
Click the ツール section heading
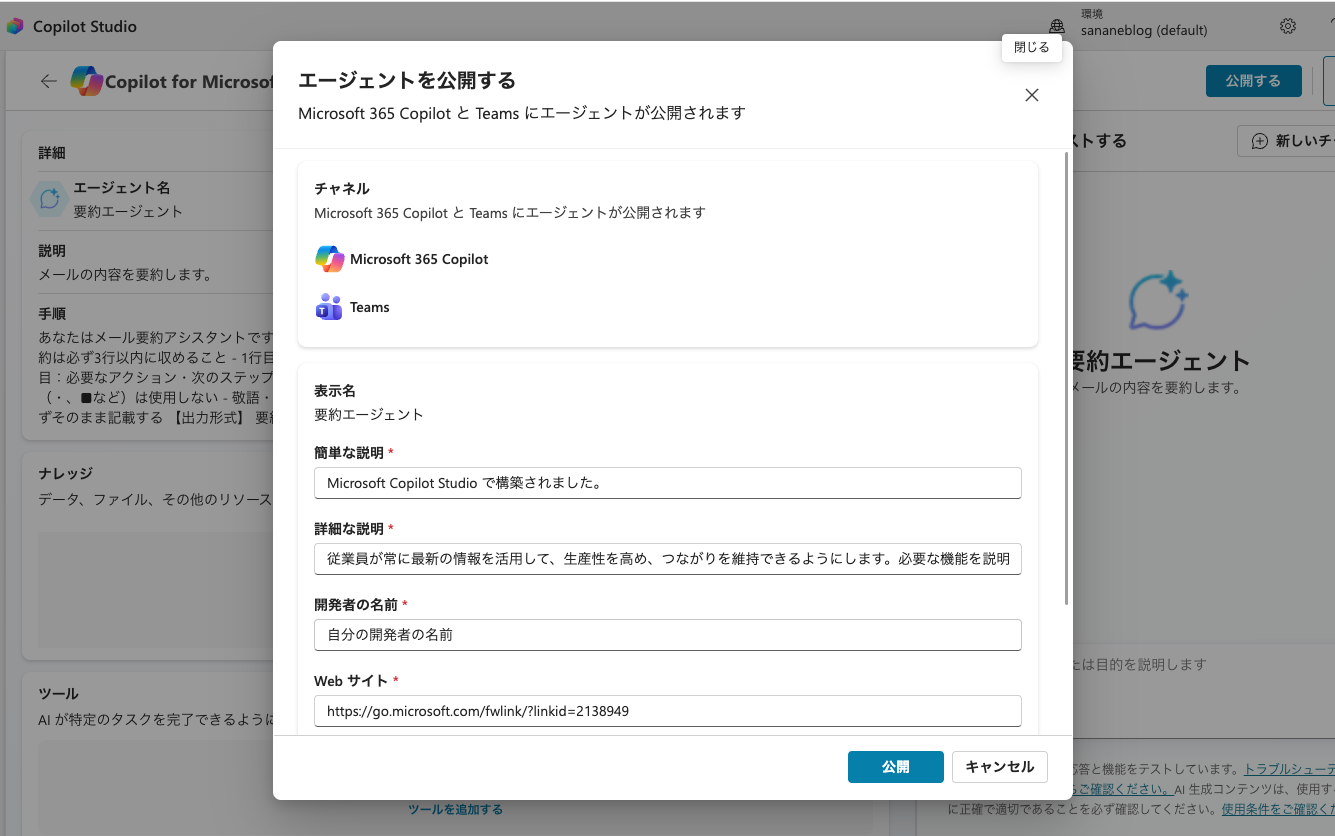pyautogui.click(x=58, y=693)
